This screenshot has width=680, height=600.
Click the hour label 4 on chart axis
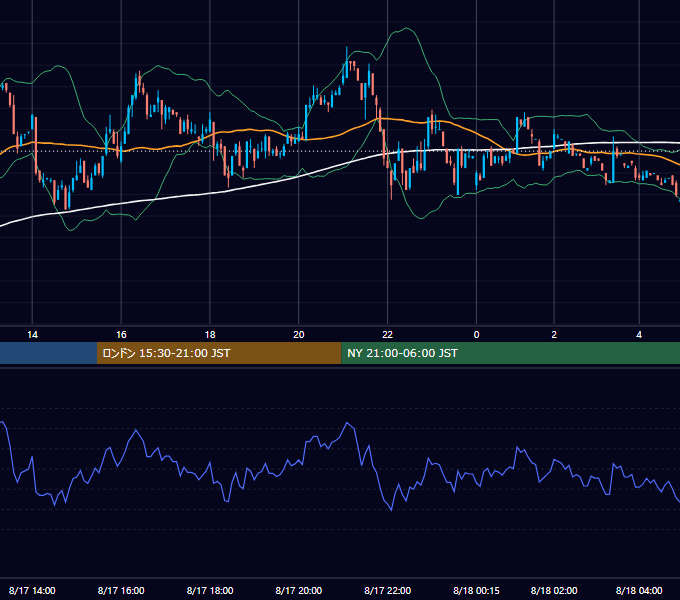click(639, 335)
